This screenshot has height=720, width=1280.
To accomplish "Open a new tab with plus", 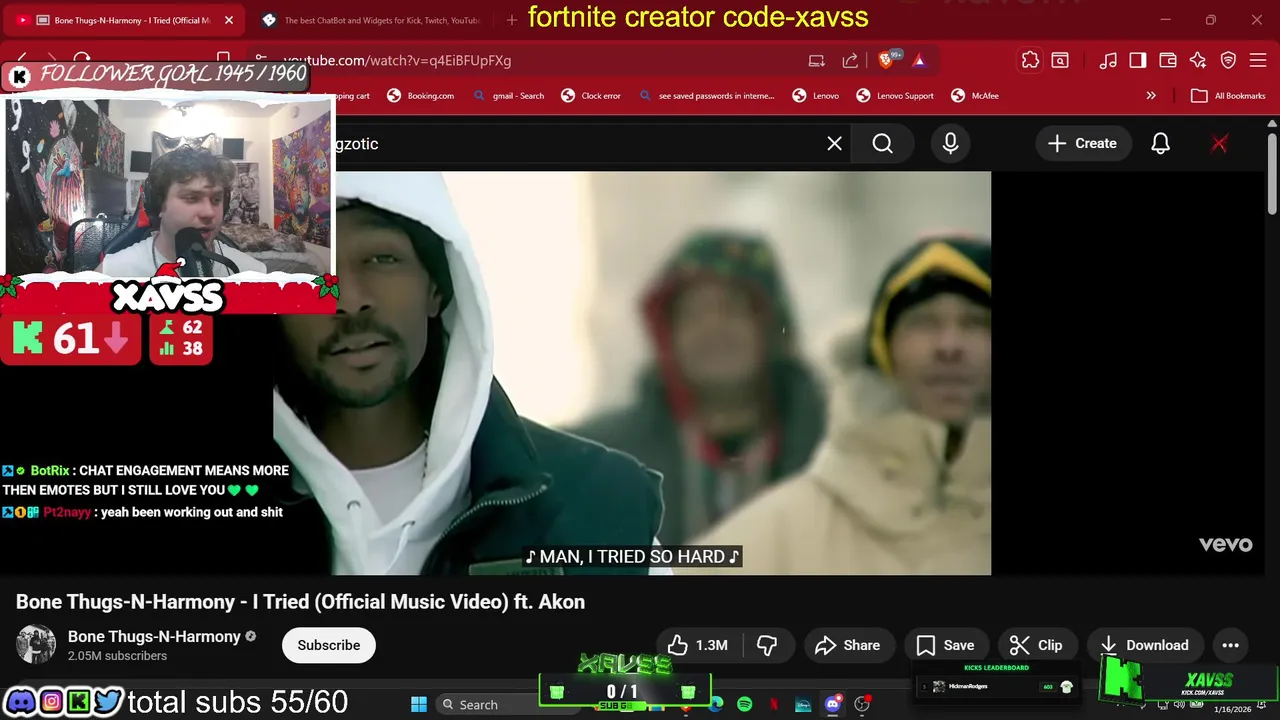I will coord(512,20).
